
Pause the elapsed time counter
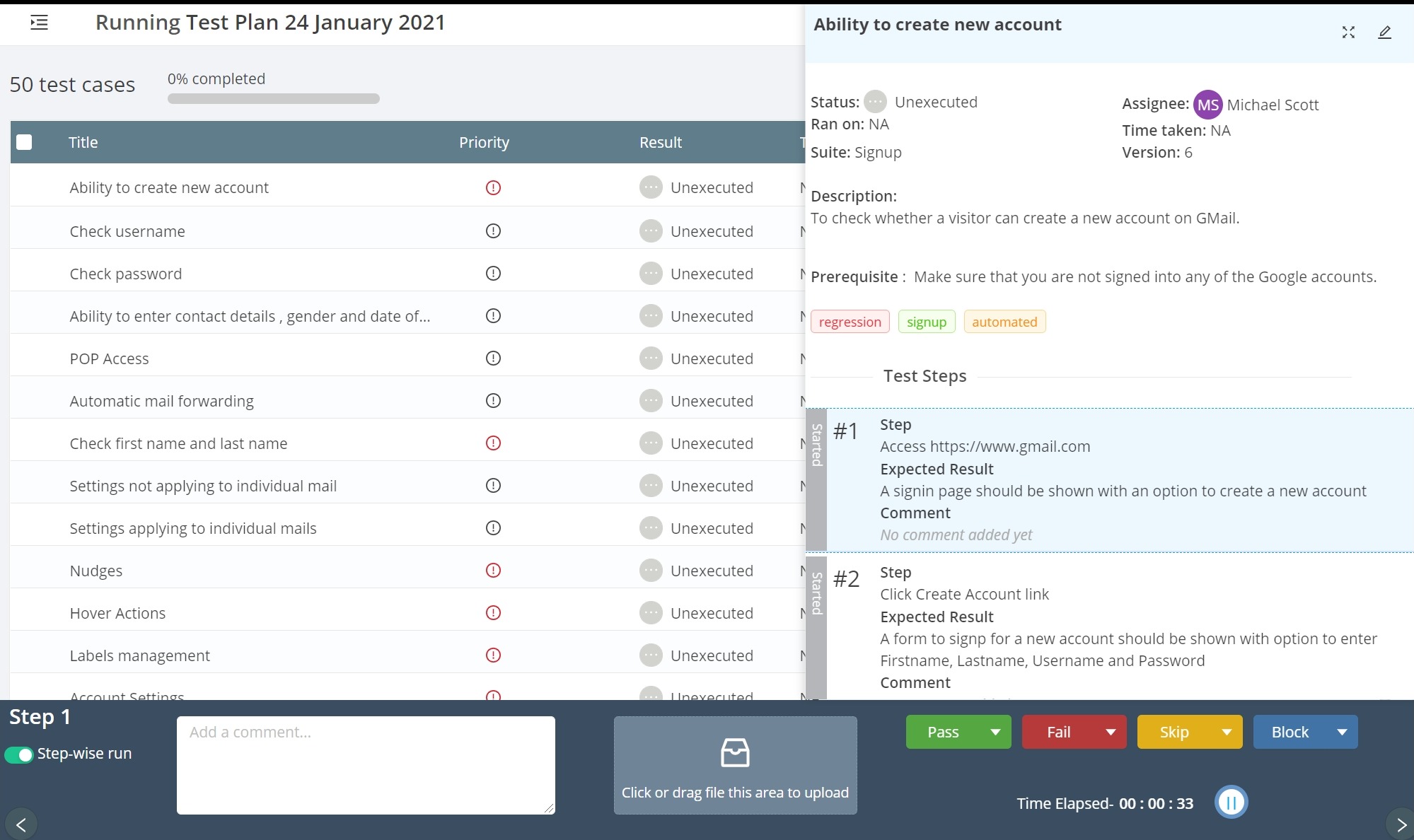tap(1231, 802)
